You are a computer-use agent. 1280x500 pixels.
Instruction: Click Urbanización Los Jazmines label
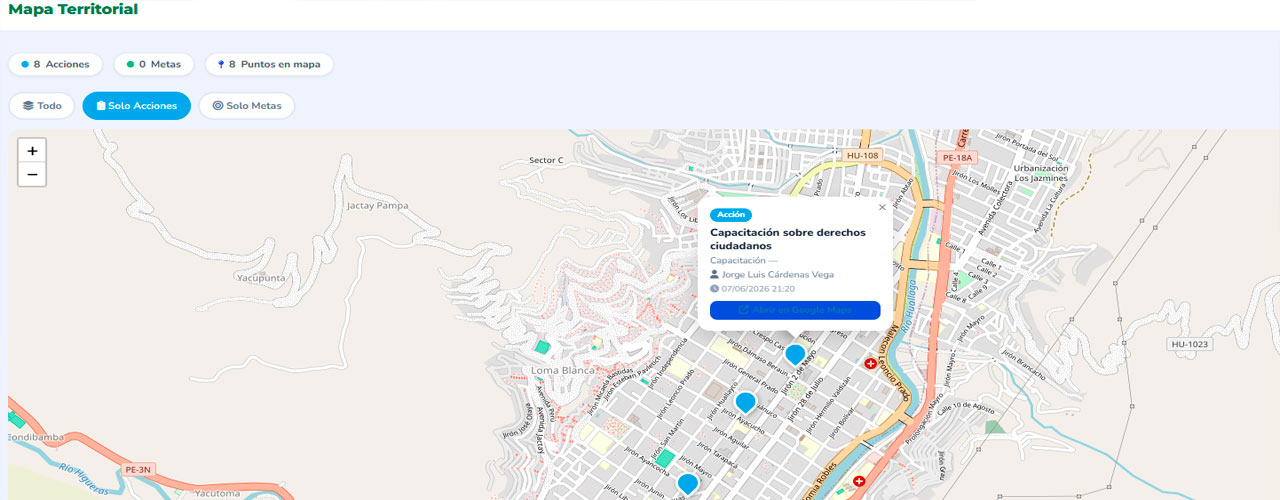coord(1041,173)
